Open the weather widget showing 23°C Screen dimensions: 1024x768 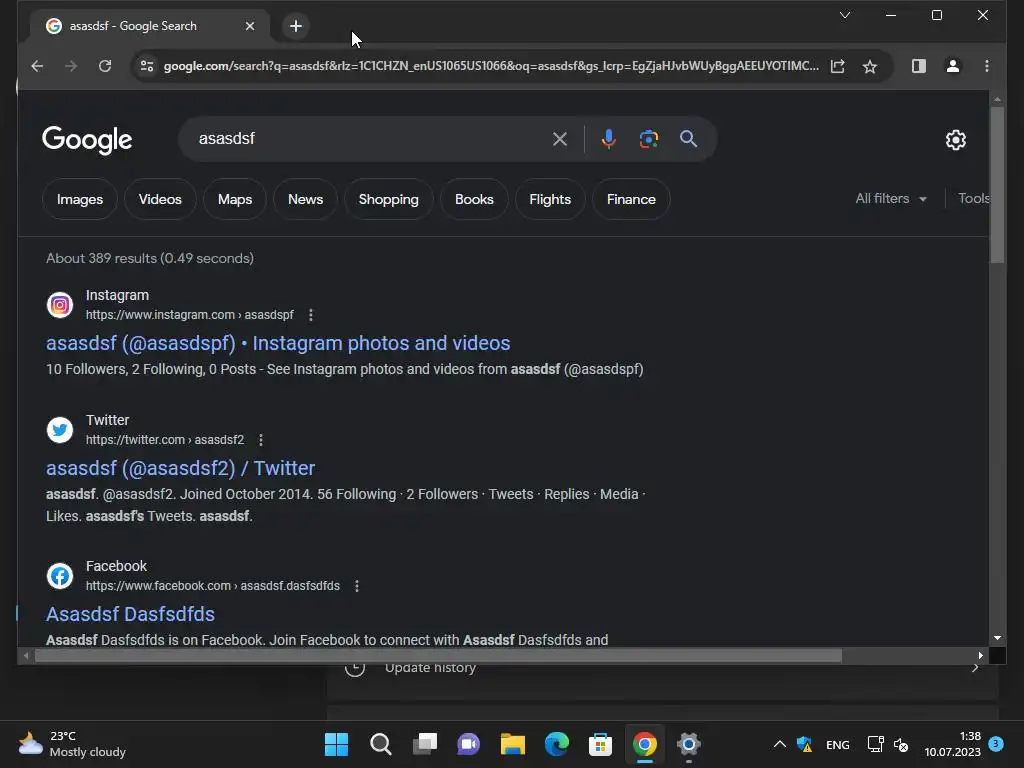(x=72, y=744)
